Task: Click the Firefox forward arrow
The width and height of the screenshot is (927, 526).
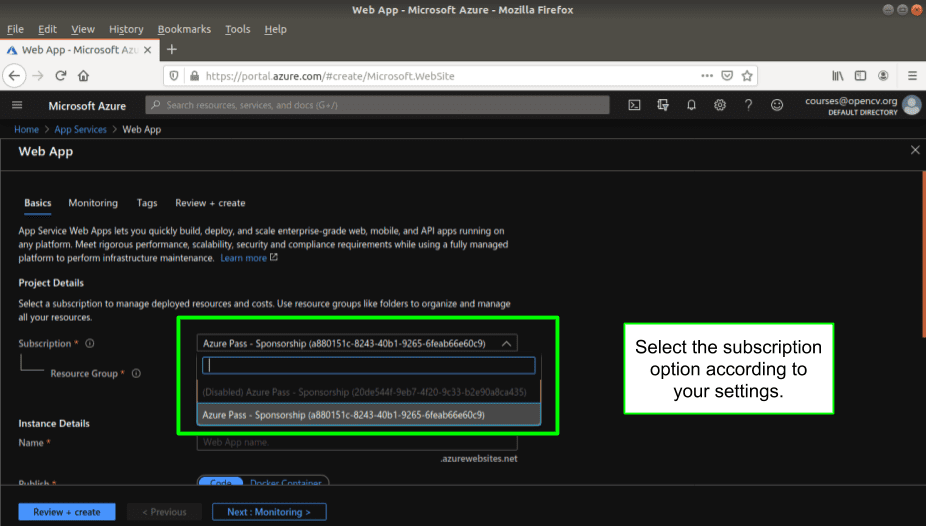Action: click(38, 76)
